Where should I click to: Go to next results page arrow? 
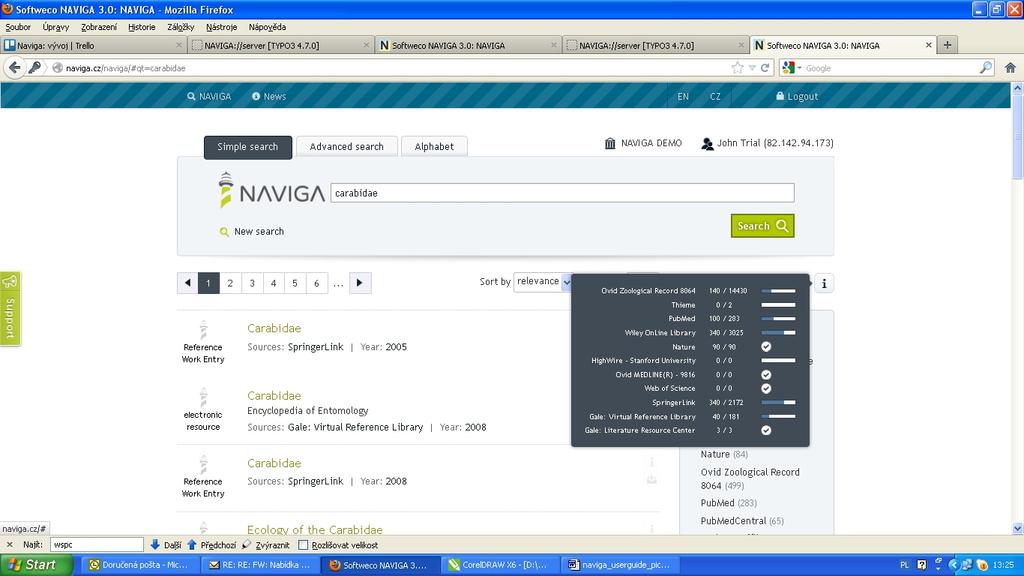click(x=360, y=283)
